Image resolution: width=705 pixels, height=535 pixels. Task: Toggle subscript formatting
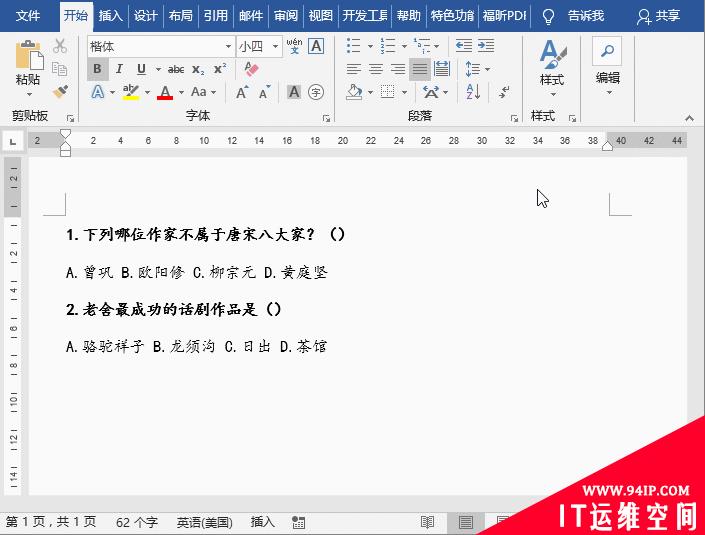point(198,69)
